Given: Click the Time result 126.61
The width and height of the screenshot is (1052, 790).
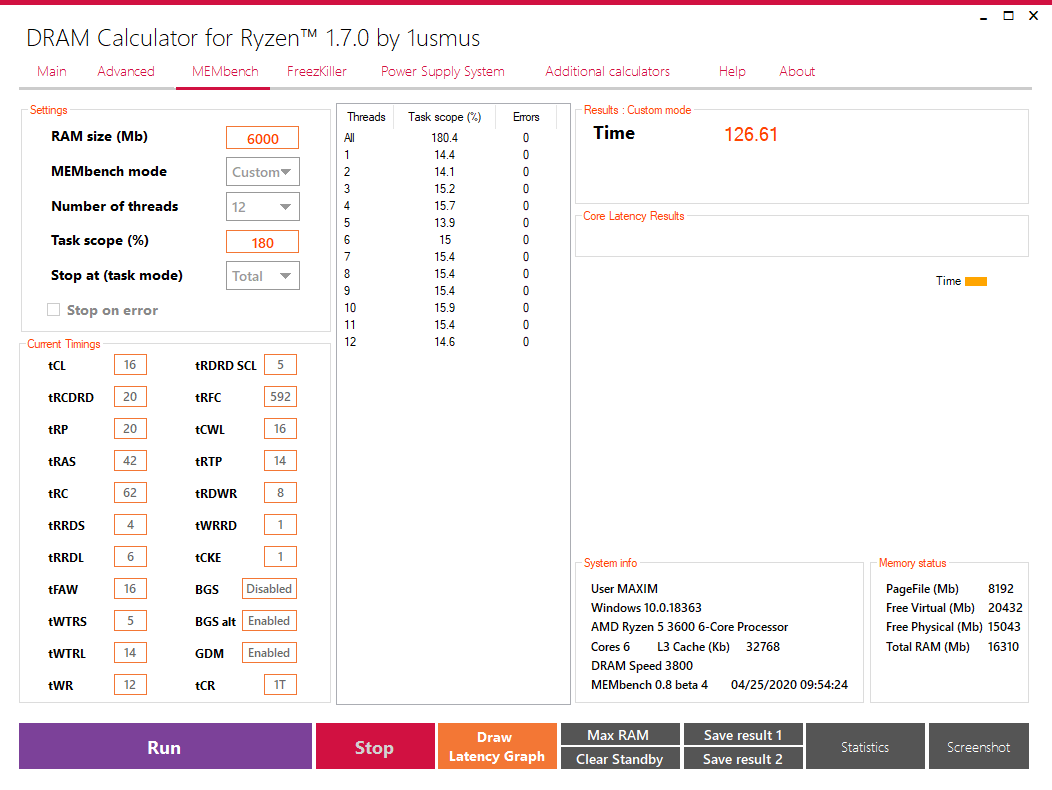Looking at the screenshot, I should 751,134.
